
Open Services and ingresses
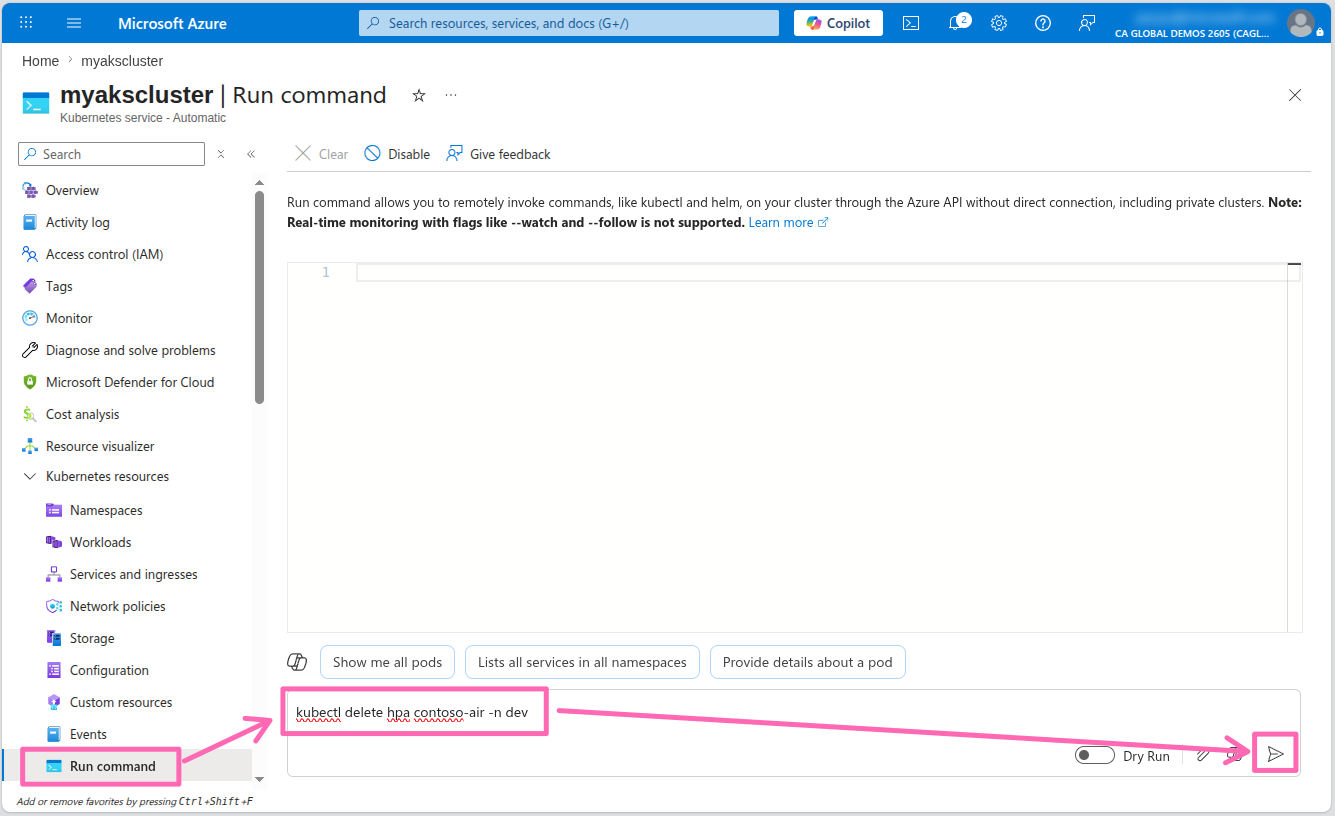pyautogui.click(x=134, y=574)
